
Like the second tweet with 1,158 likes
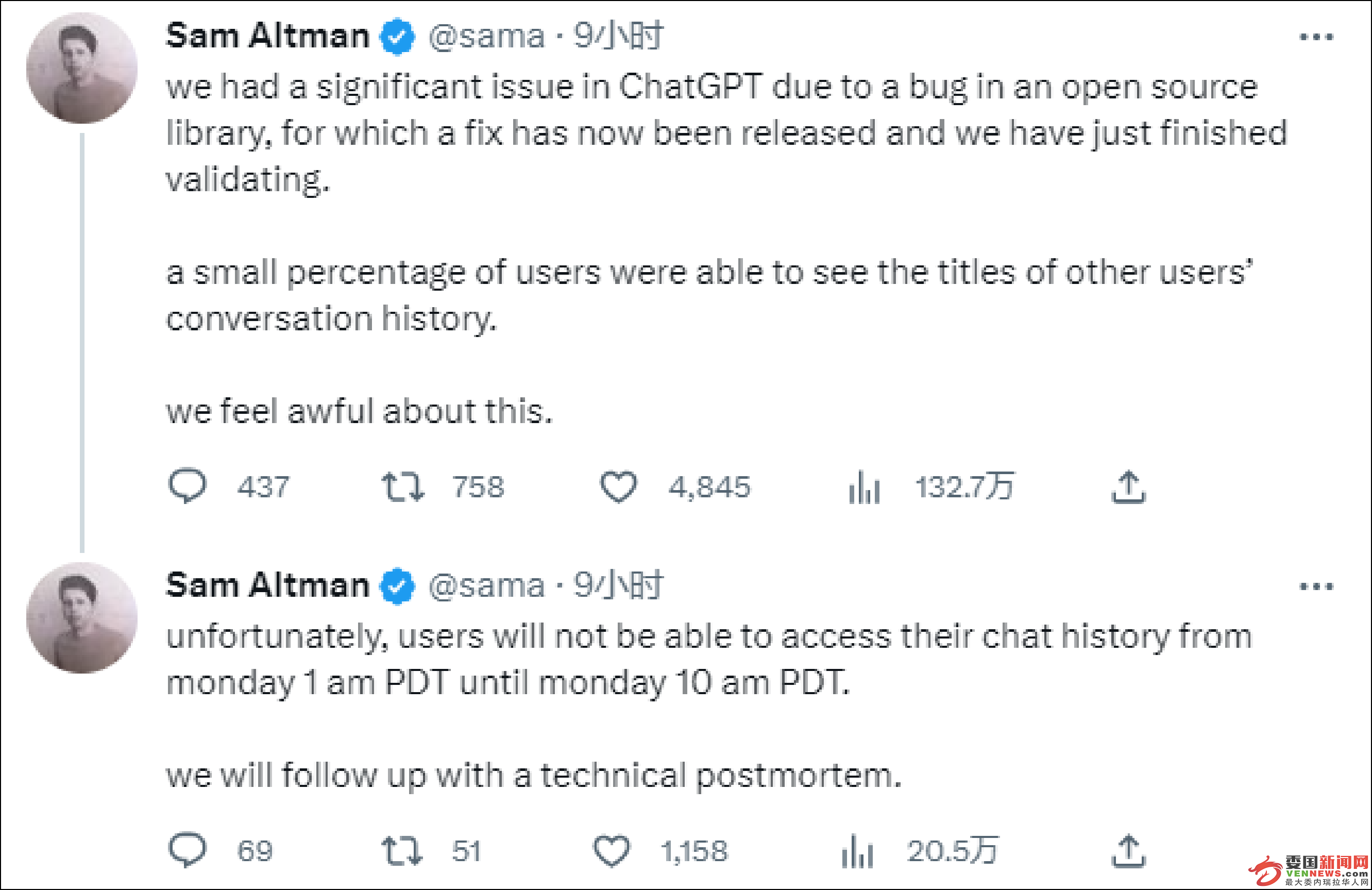(x=612, y=851)
